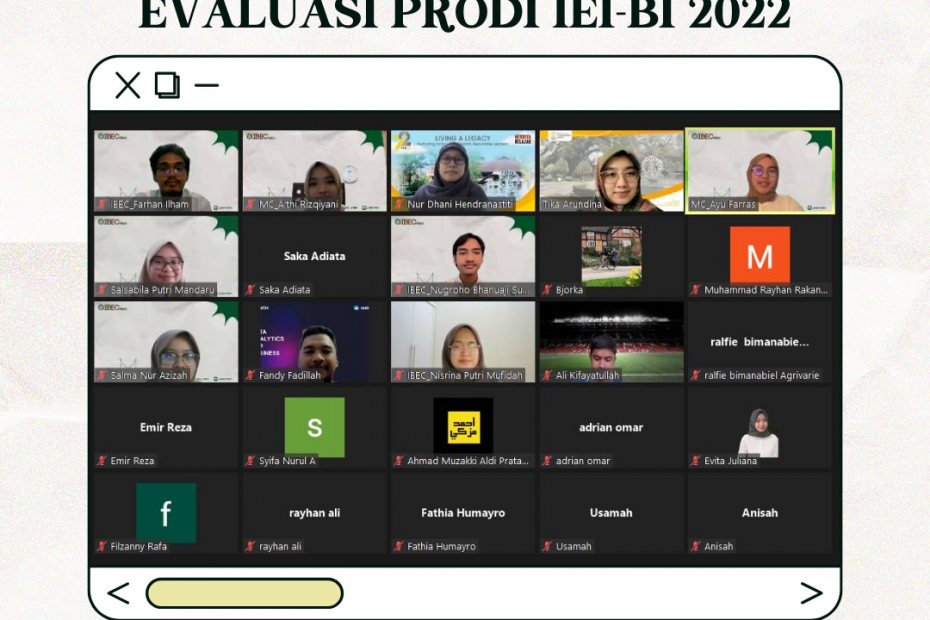Screen dimensions: 930x620
Task: Click the muted mic icon beside Usamah
Action: [547, 547]
